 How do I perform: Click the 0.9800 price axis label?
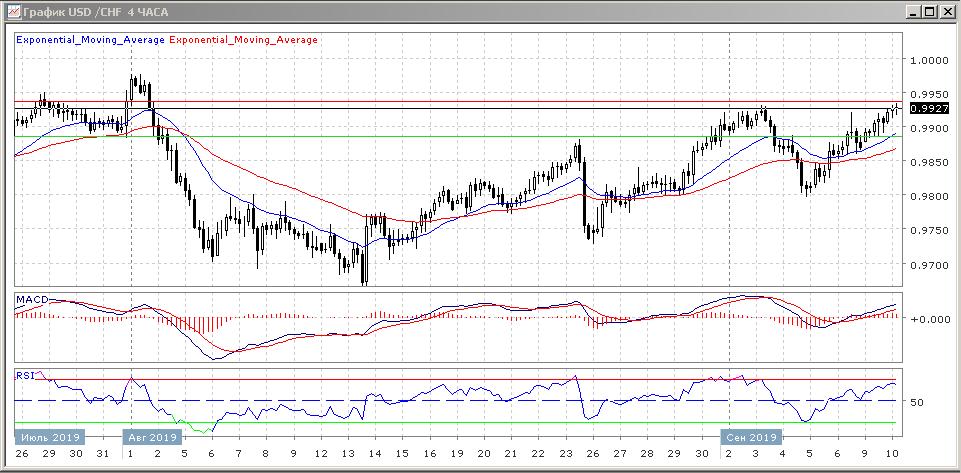point(929,197)
